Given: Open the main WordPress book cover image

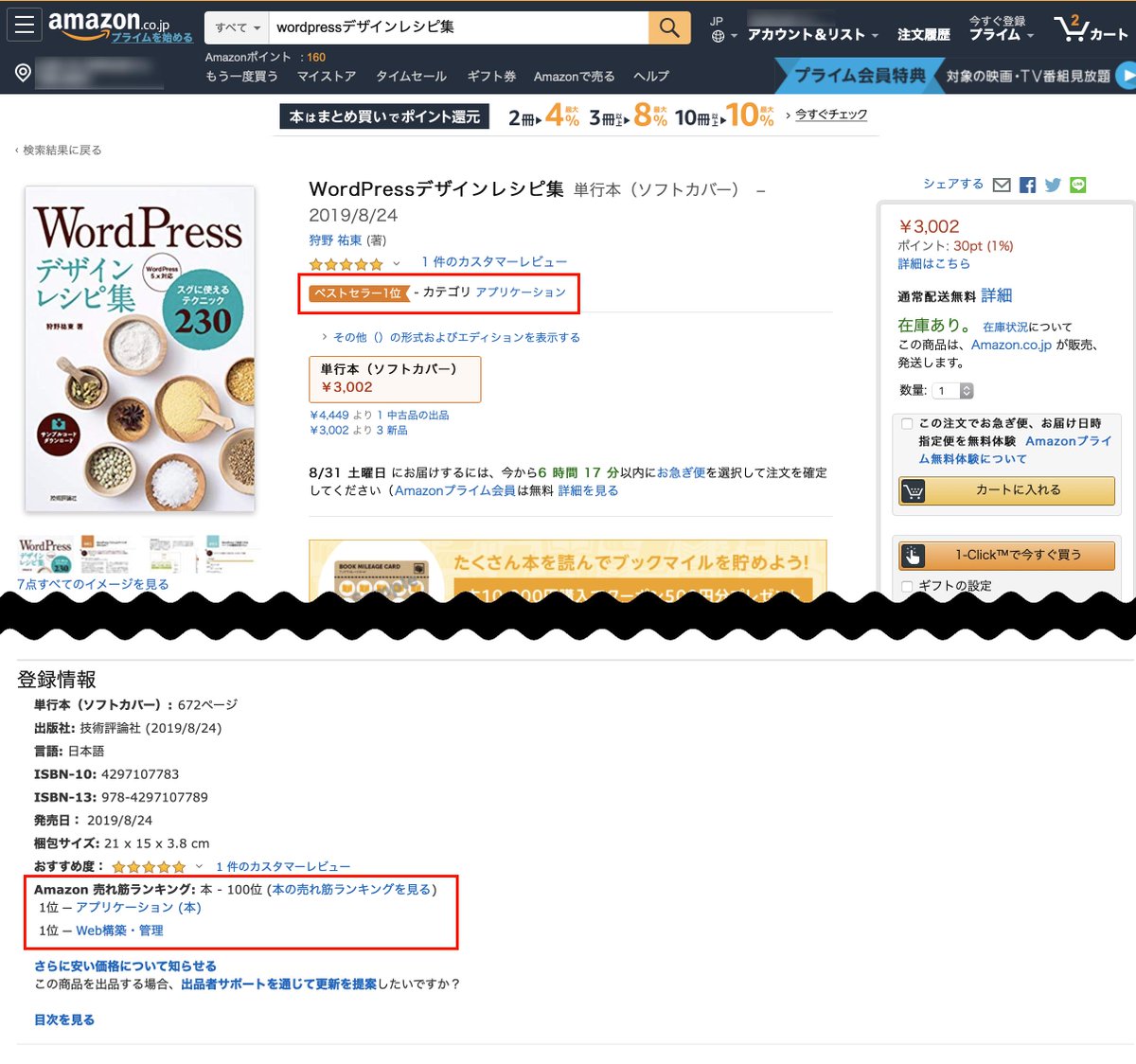Looking at the screenshot, I should coord(140,349).
